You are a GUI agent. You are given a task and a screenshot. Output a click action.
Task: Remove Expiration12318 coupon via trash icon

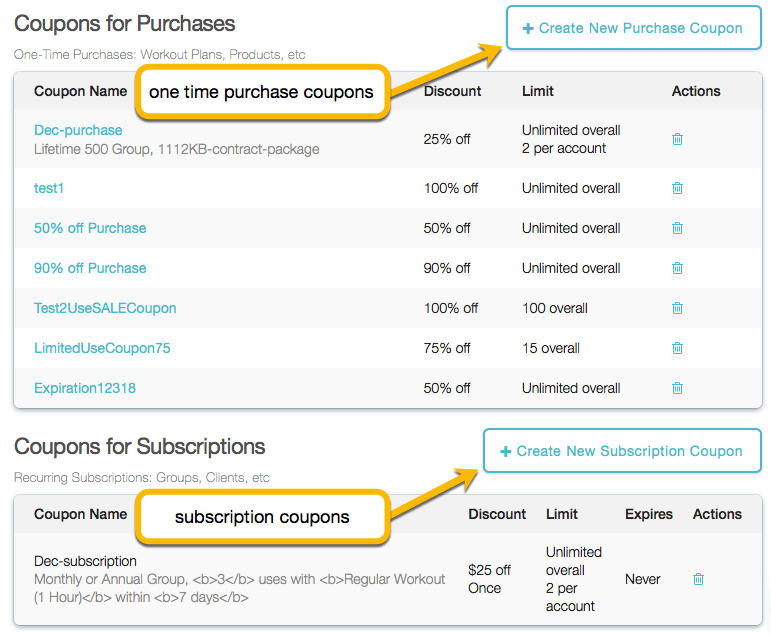pyautogui.click(x=677, y=388)
